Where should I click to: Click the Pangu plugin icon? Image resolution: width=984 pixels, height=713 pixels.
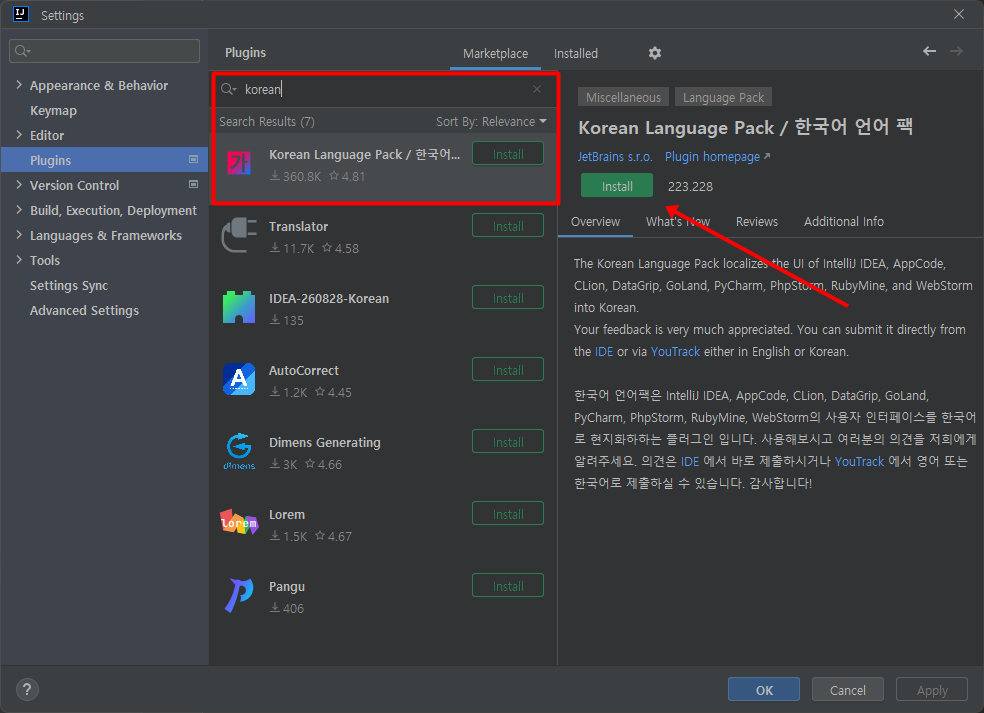click(239, 595)
